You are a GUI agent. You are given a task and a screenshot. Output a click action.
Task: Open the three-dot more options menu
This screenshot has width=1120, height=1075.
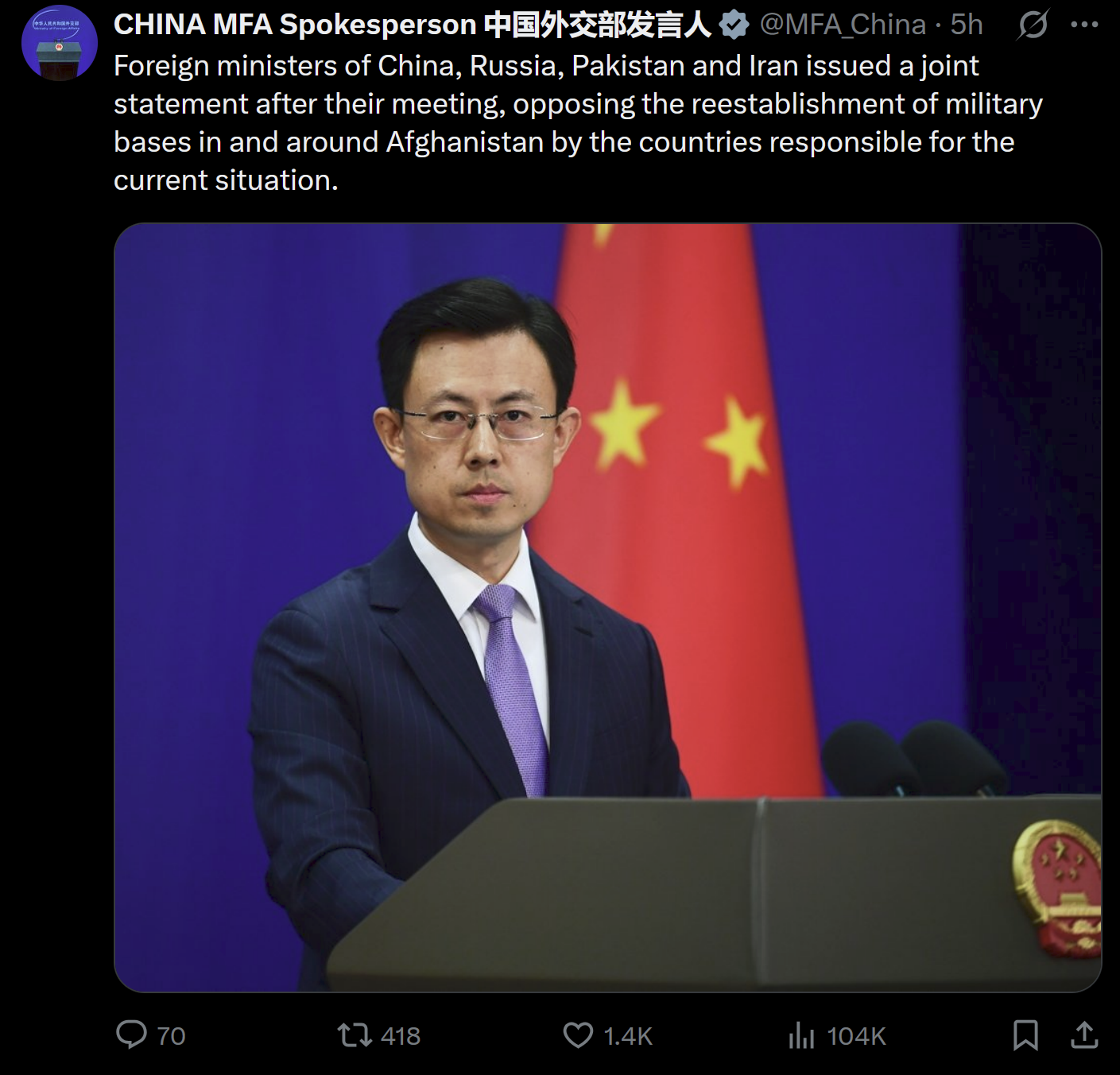coord(1084,25)
